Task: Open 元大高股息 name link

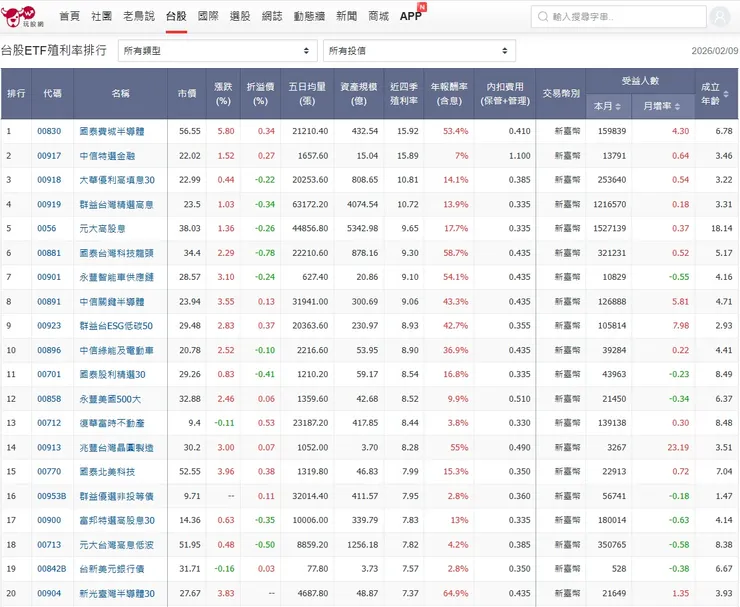Action: 102,229
